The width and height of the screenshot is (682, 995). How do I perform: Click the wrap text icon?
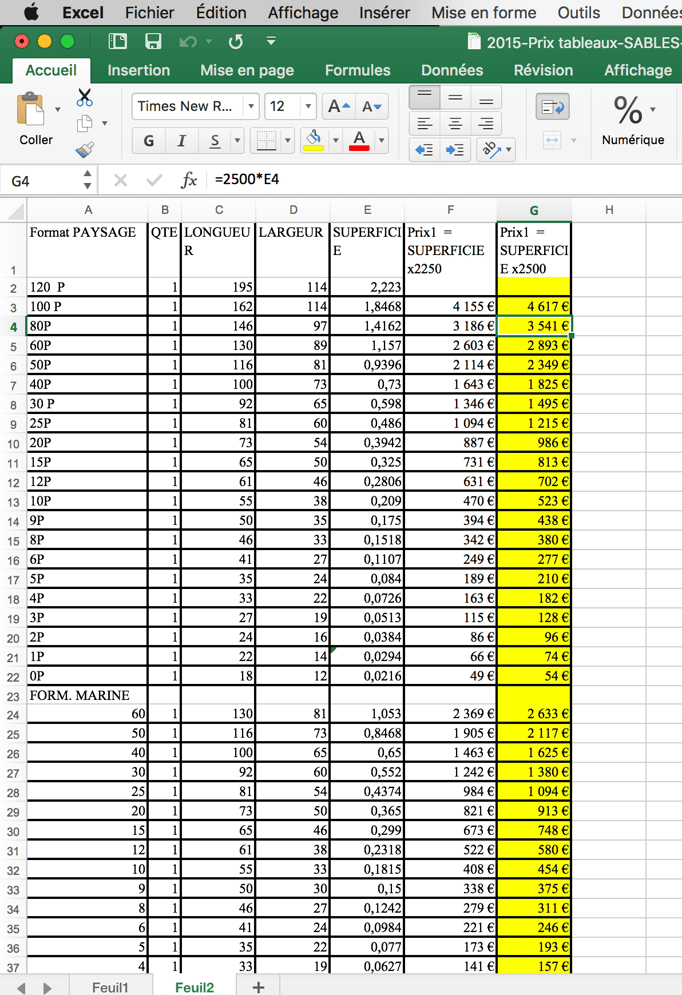coord(552,107)
